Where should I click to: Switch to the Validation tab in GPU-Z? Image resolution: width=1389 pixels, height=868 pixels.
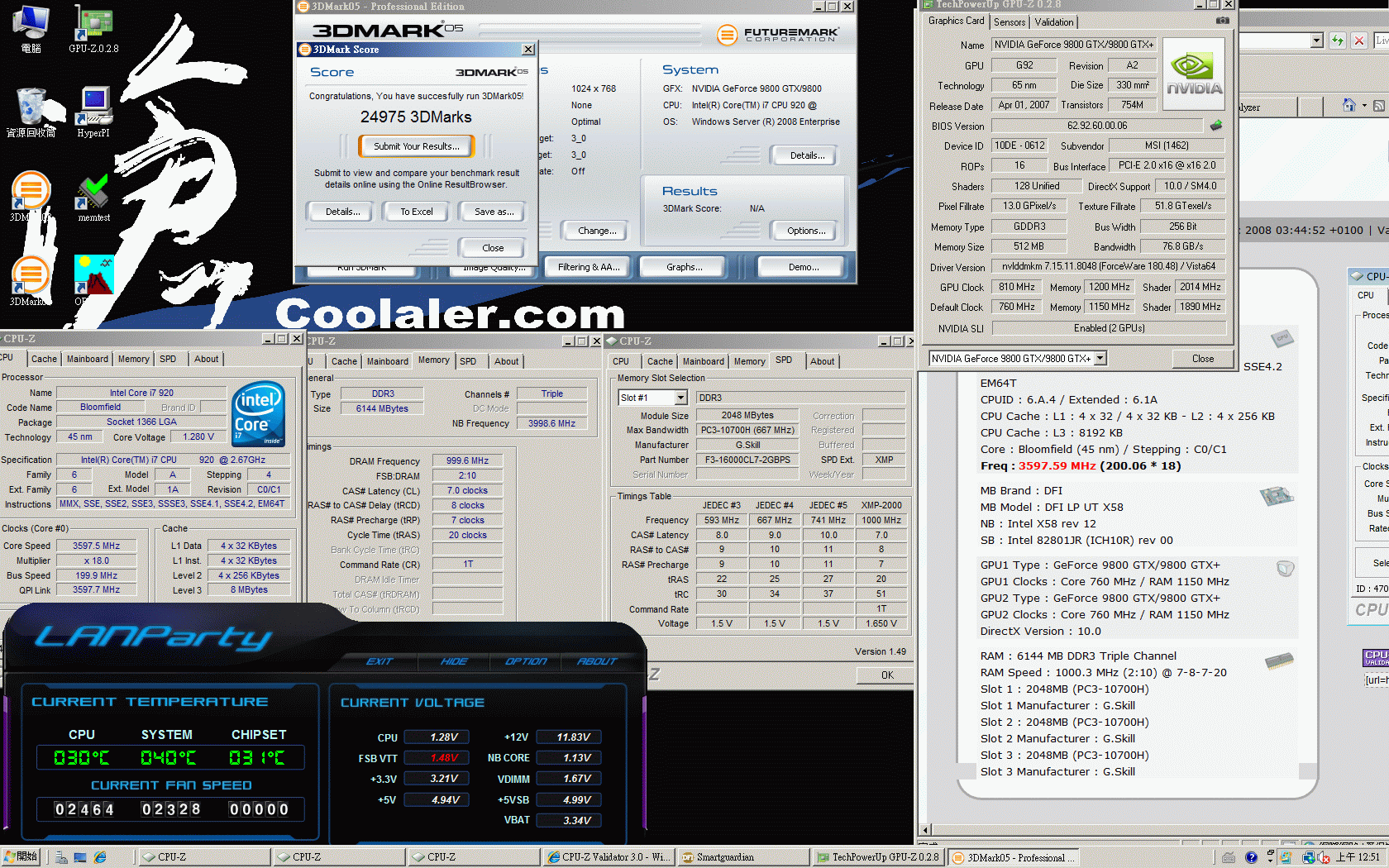click(x=1054, y=22)
